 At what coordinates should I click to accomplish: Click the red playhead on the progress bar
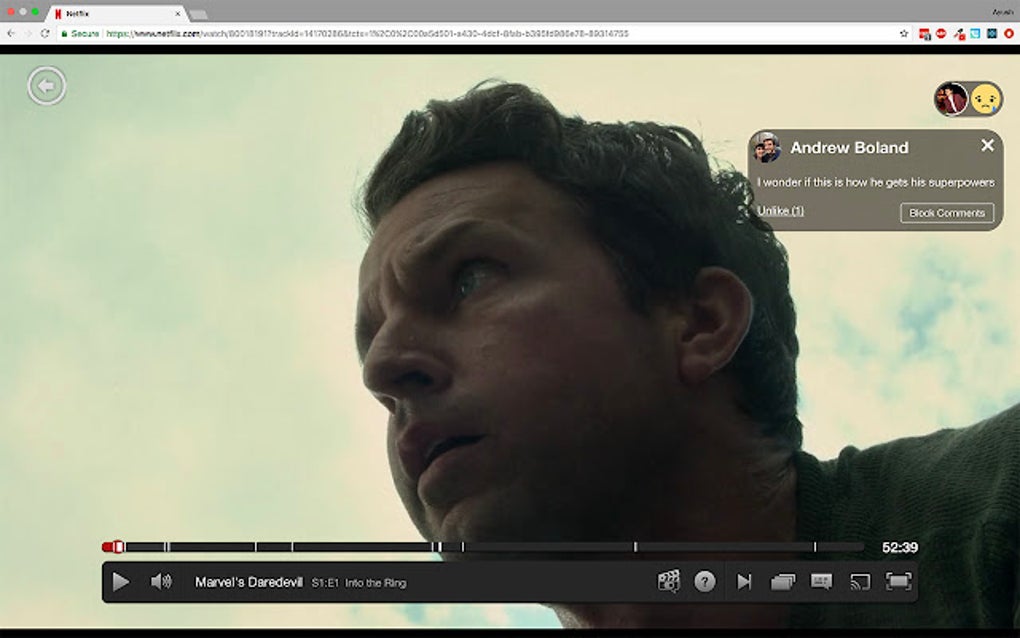click(x=118, y=547)
